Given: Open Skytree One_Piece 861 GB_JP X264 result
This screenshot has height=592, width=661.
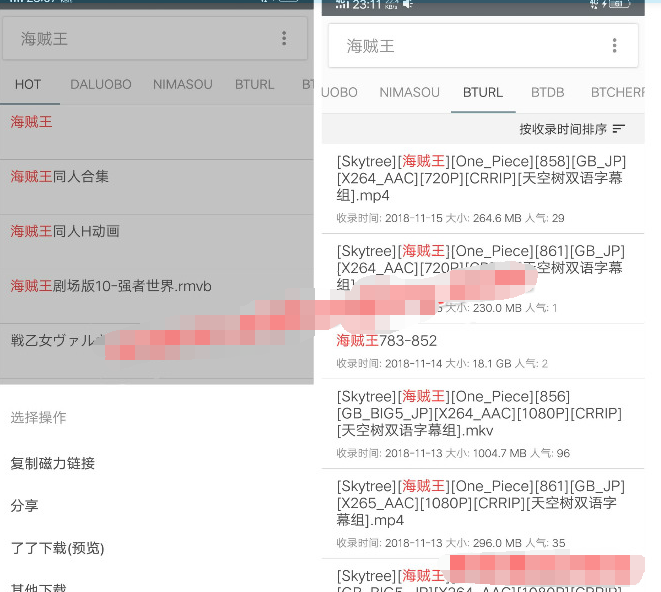Looking at the screenshot, I should click(483, 279).
